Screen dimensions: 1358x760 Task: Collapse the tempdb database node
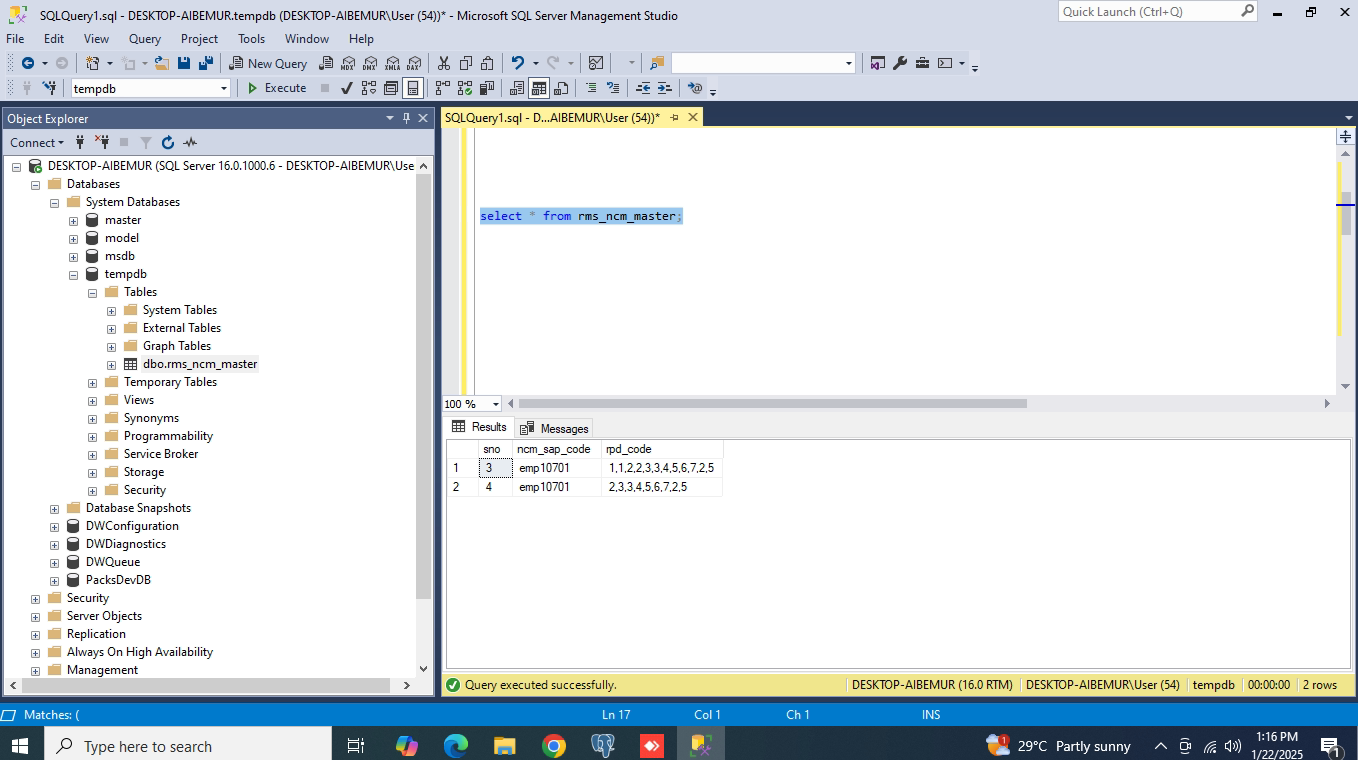click(x=74, y=274)
